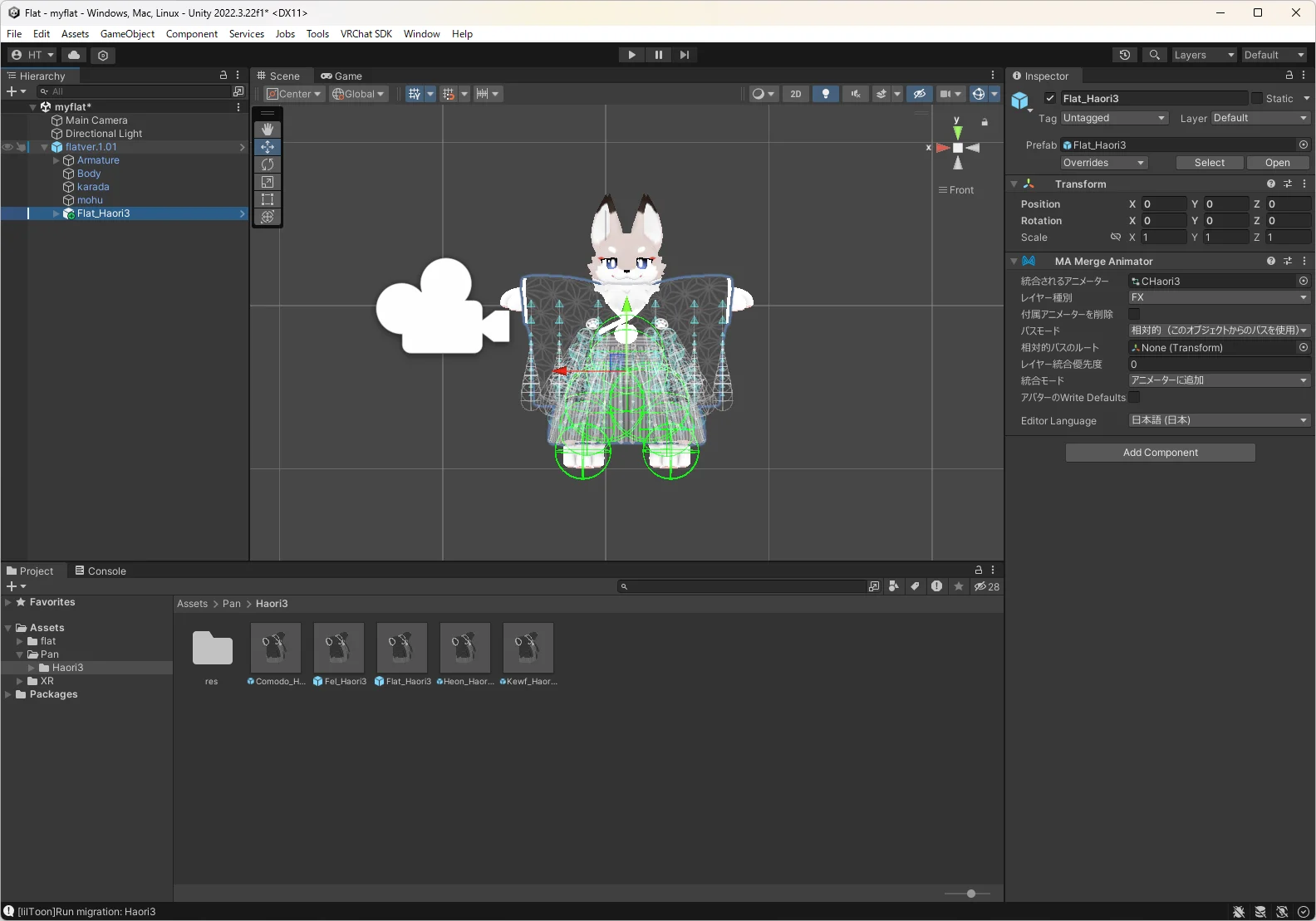Select the Move tool

click(268, 147)
